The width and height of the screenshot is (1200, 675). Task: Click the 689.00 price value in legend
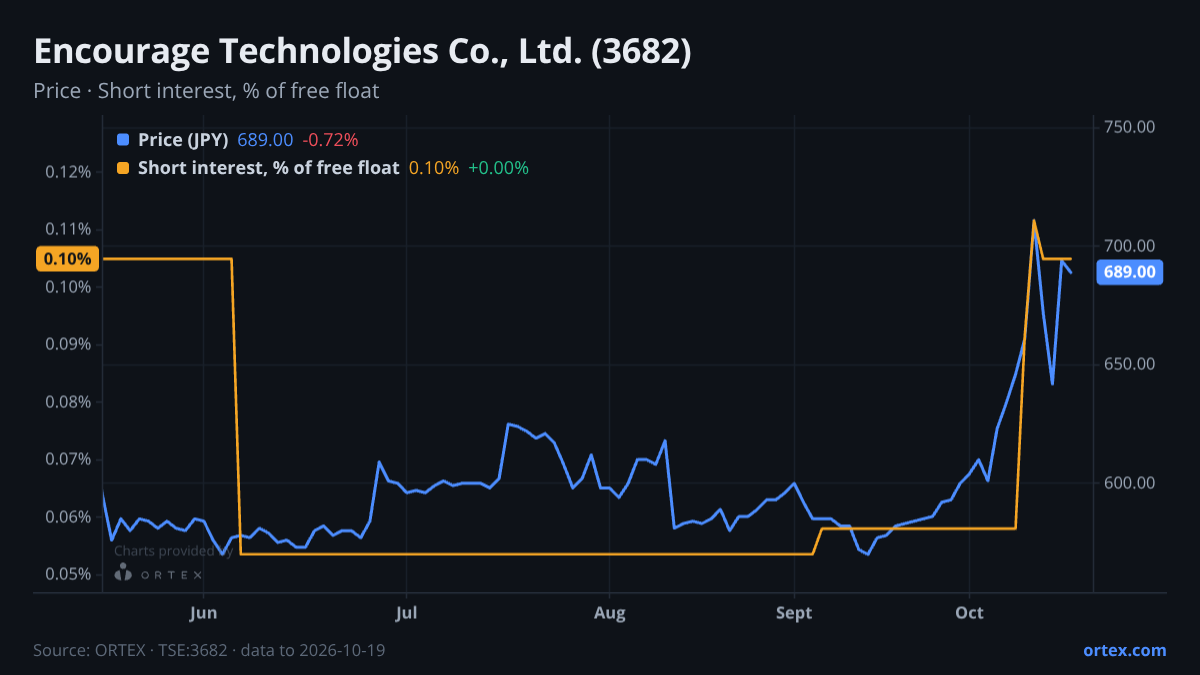pyautogui.click(x=265, y=140)
